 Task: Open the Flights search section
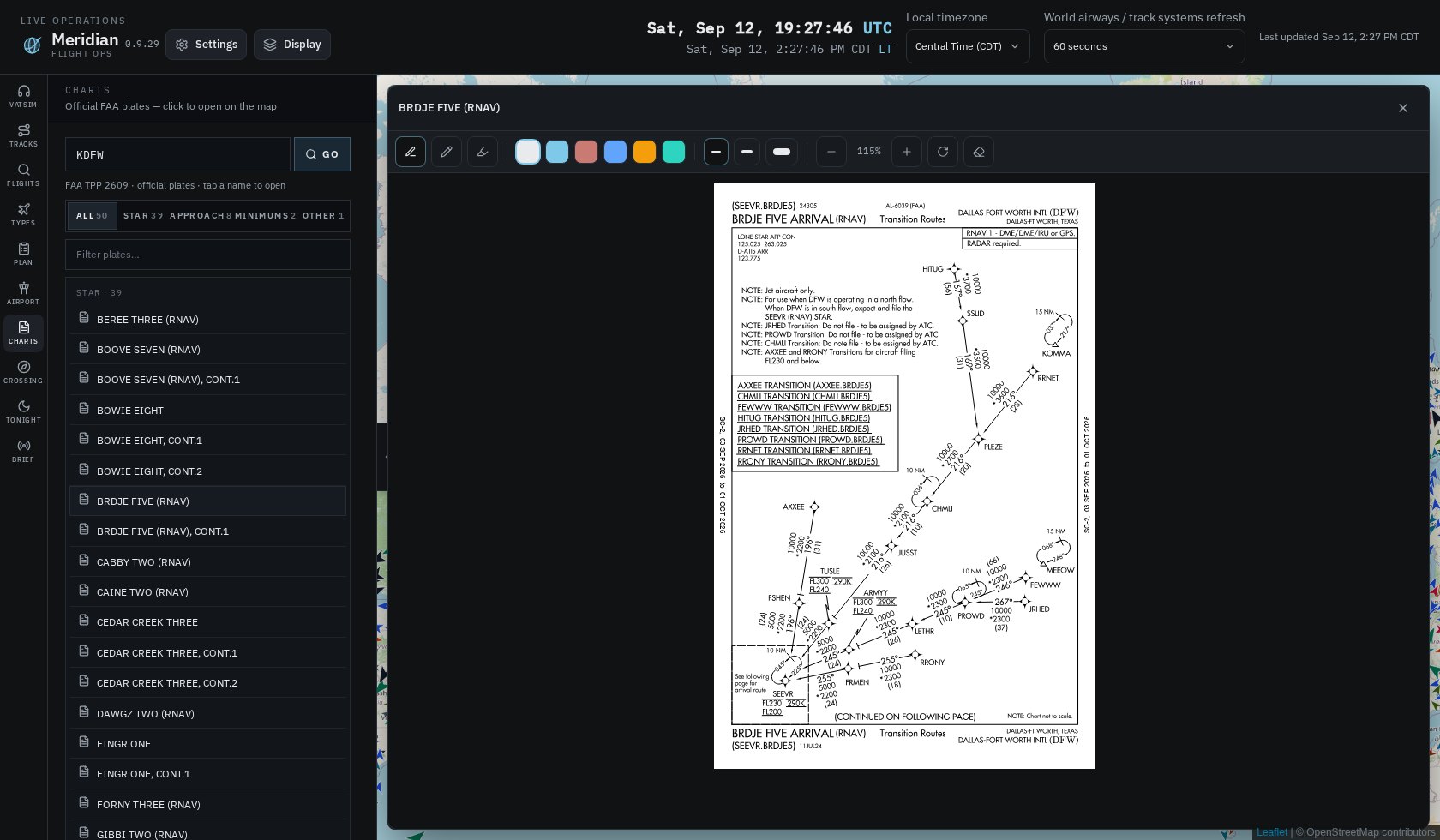tap(23, 175)
